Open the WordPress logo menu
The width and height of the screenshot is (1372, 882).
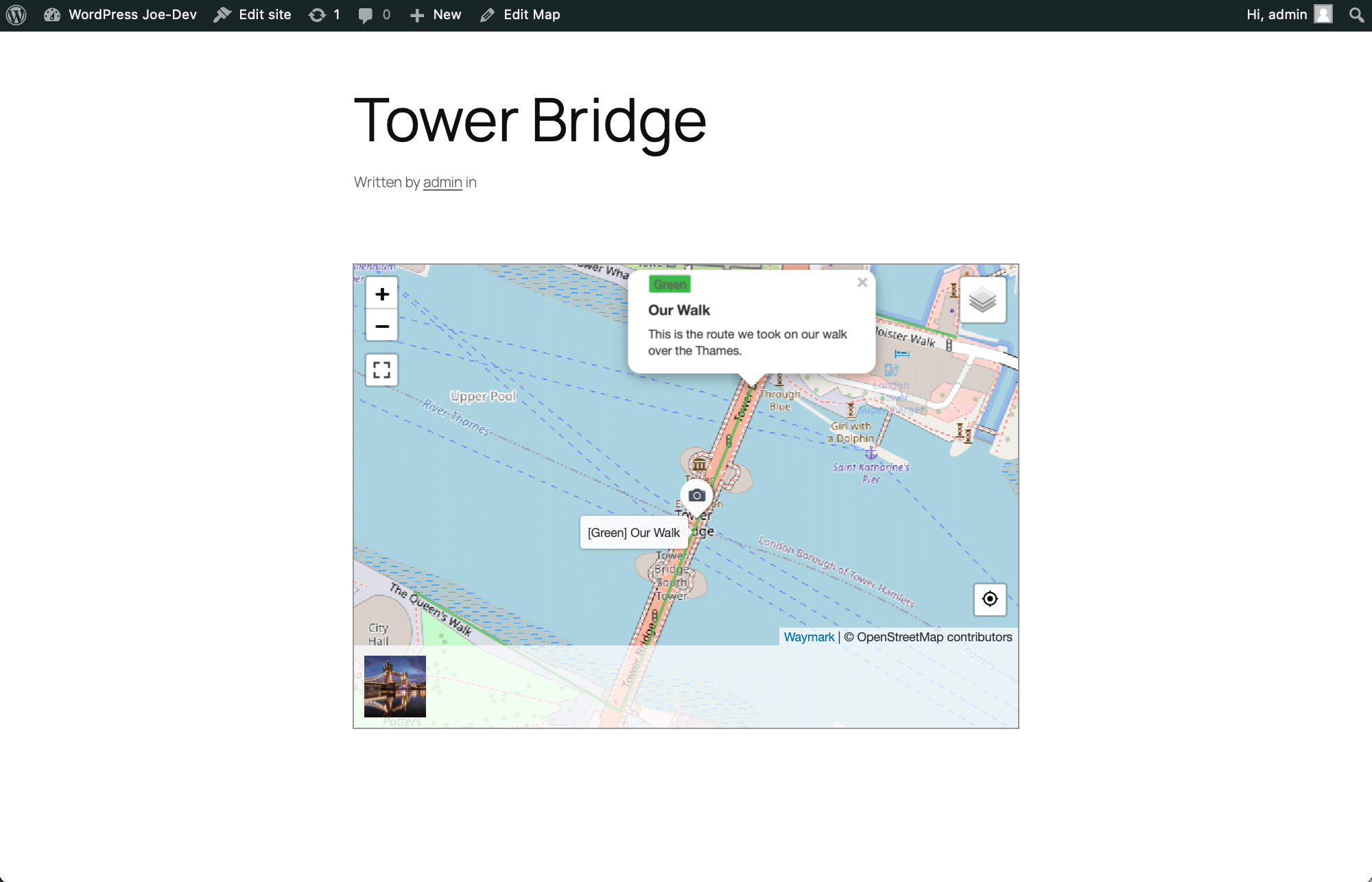tap(16, 15)
